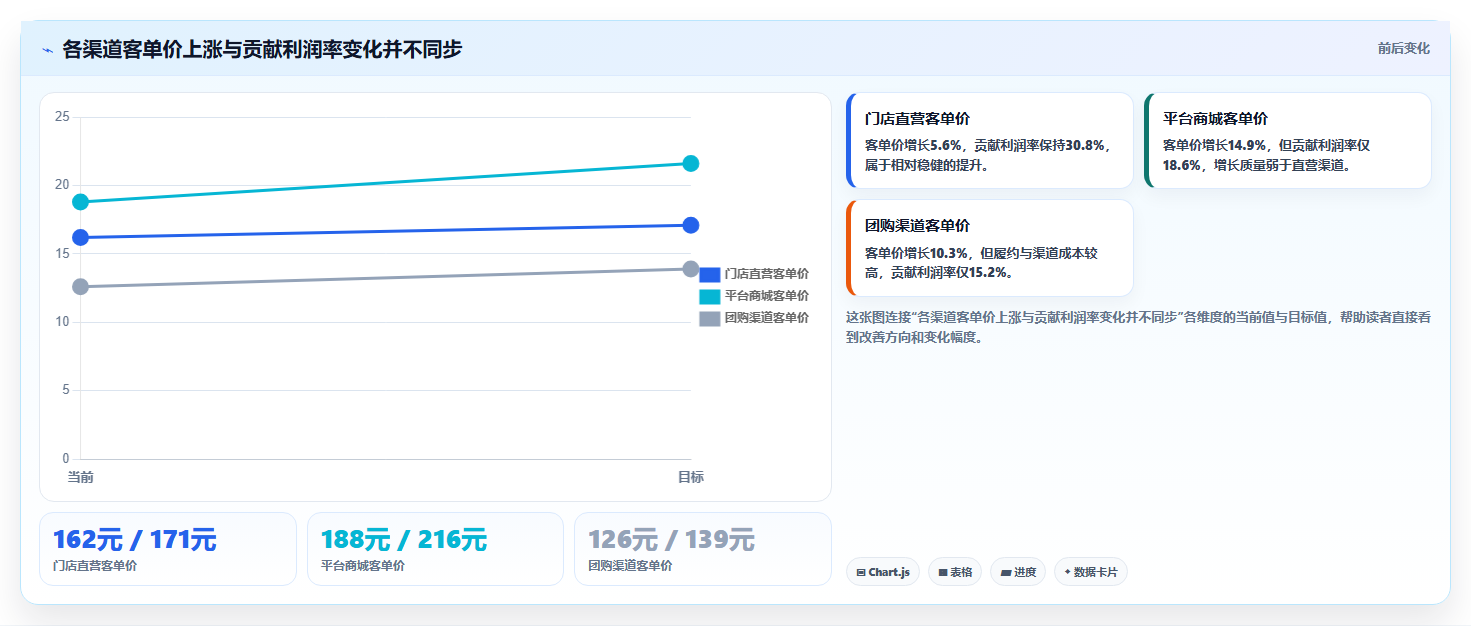Viewport: 1471px width, 626px height.
Task: Click the 平台商城客单价 legend label
Action: coord(767,296)
